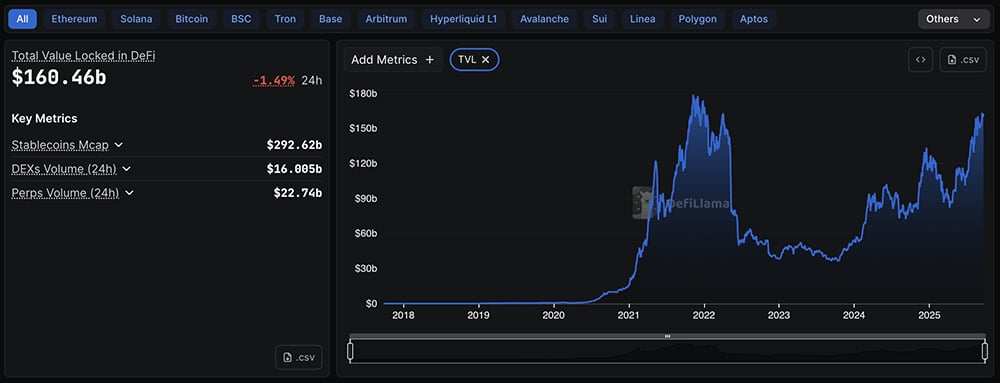
Task: Select the Tron chain tab
Action: click(285, 19)
